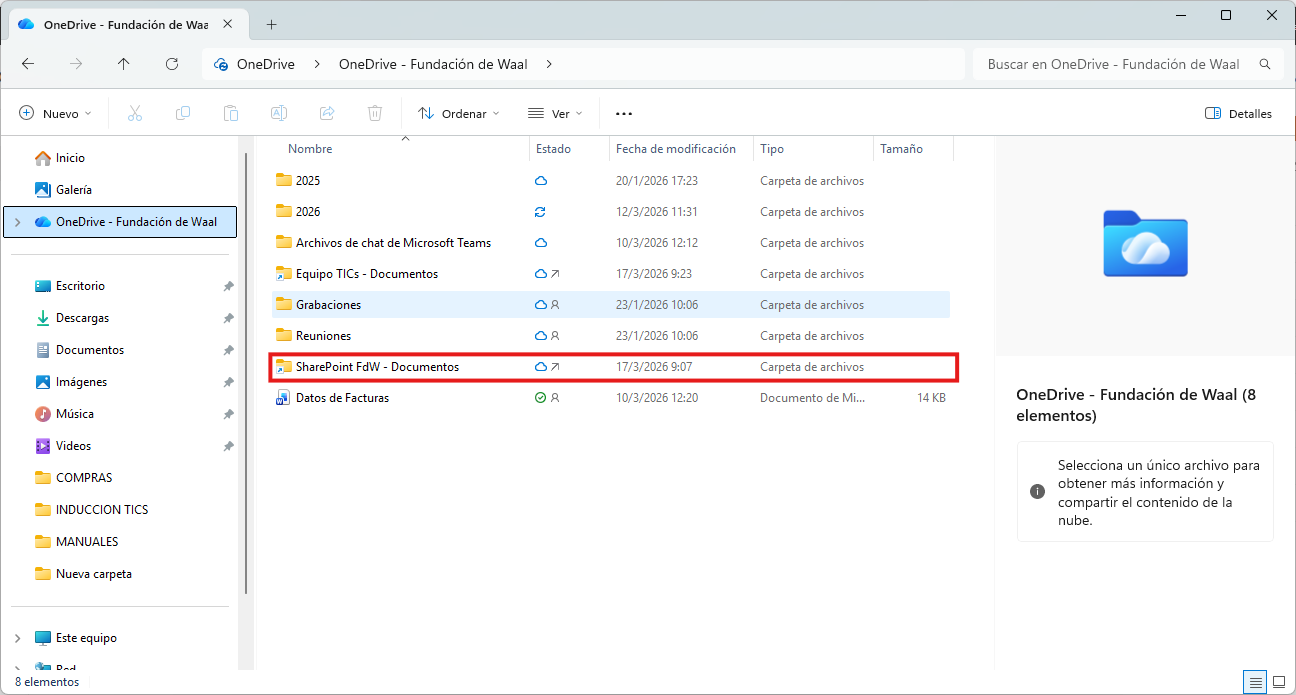This screenshot has height=695, width=1296.
Task: Open the Nuevo dropdown menu
Action: [x=56, y=114]
